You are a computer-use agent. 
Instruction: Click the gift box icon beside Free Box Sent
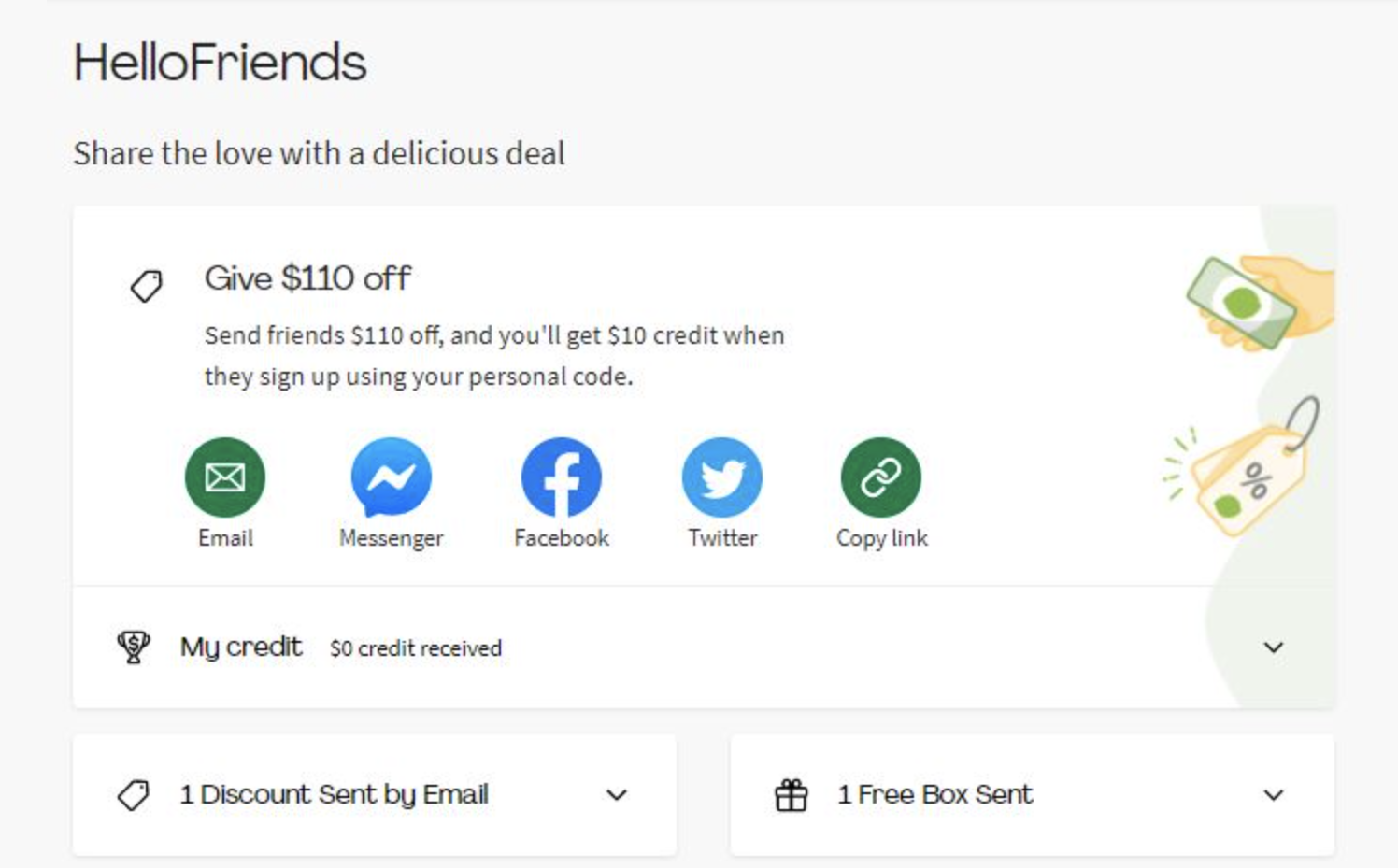[791, 795]
